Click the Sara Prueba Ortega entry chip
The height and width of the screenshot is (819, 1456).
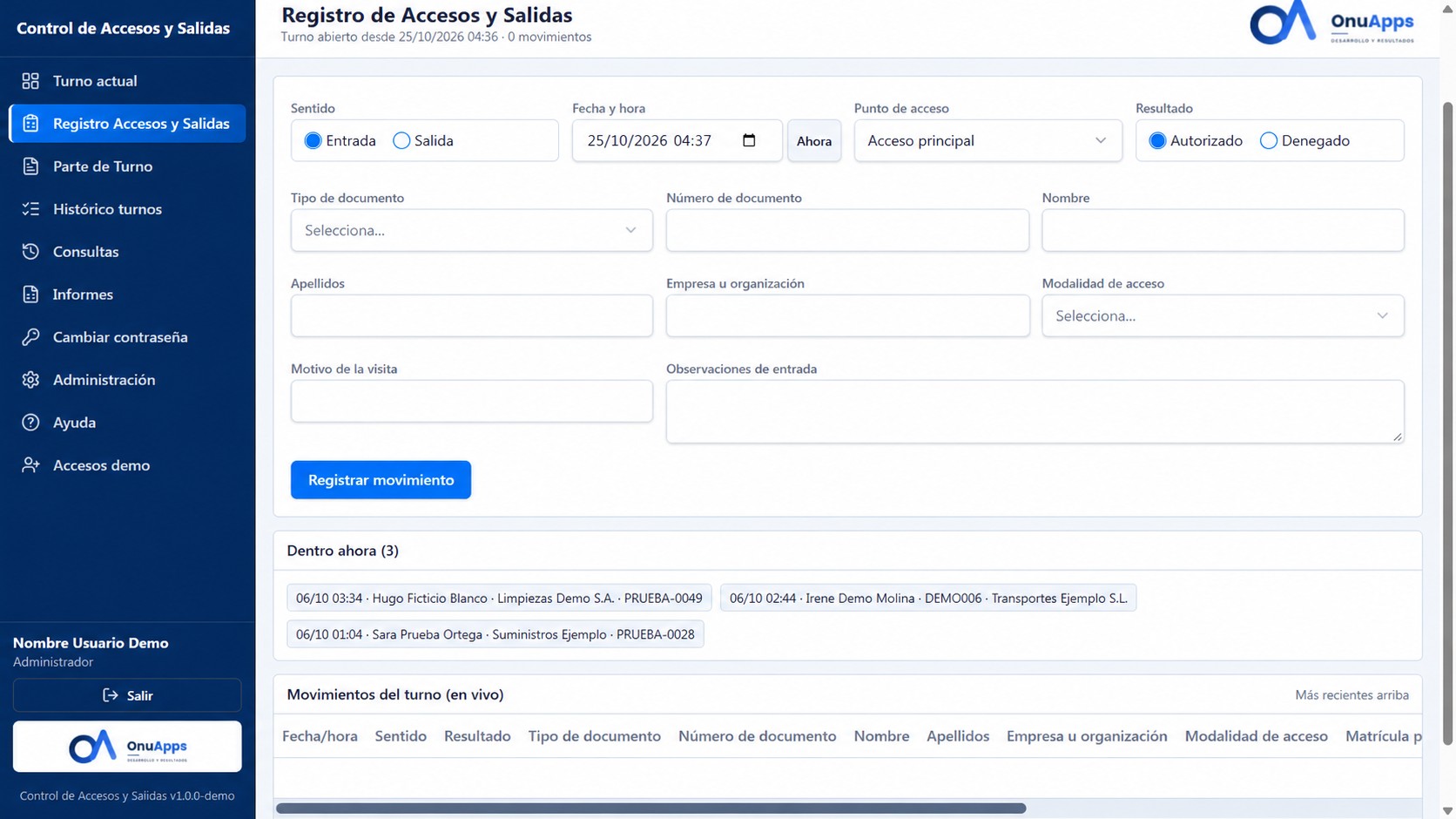[495, 634]
